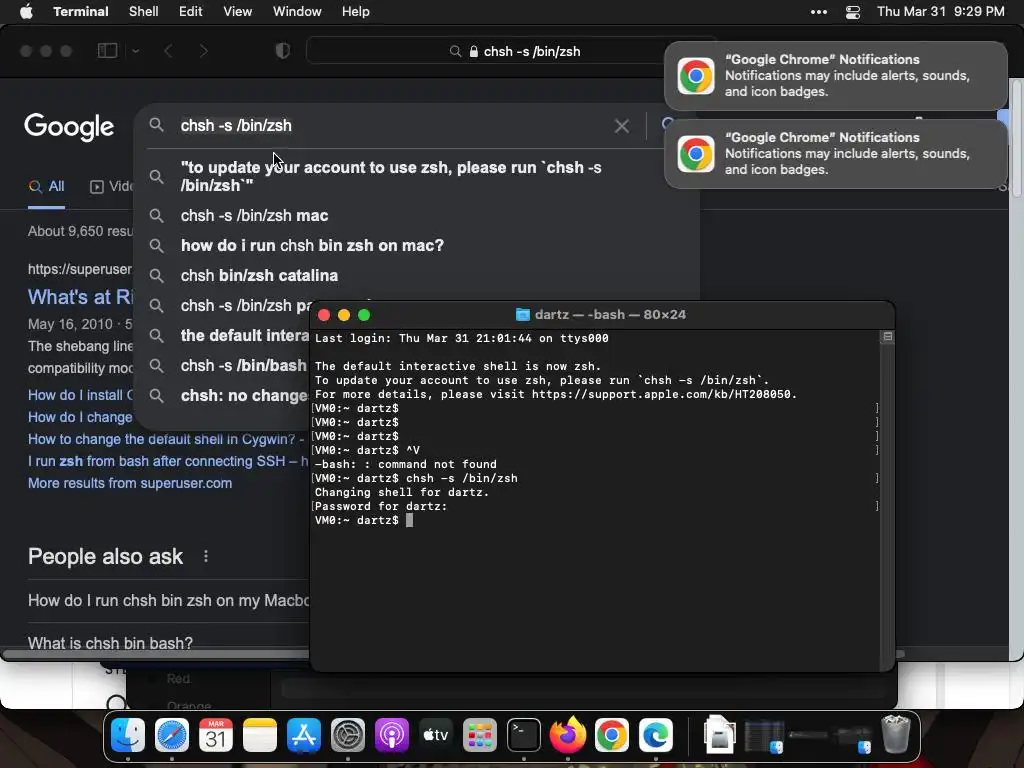Open Control Center in the menu bar

852,12
